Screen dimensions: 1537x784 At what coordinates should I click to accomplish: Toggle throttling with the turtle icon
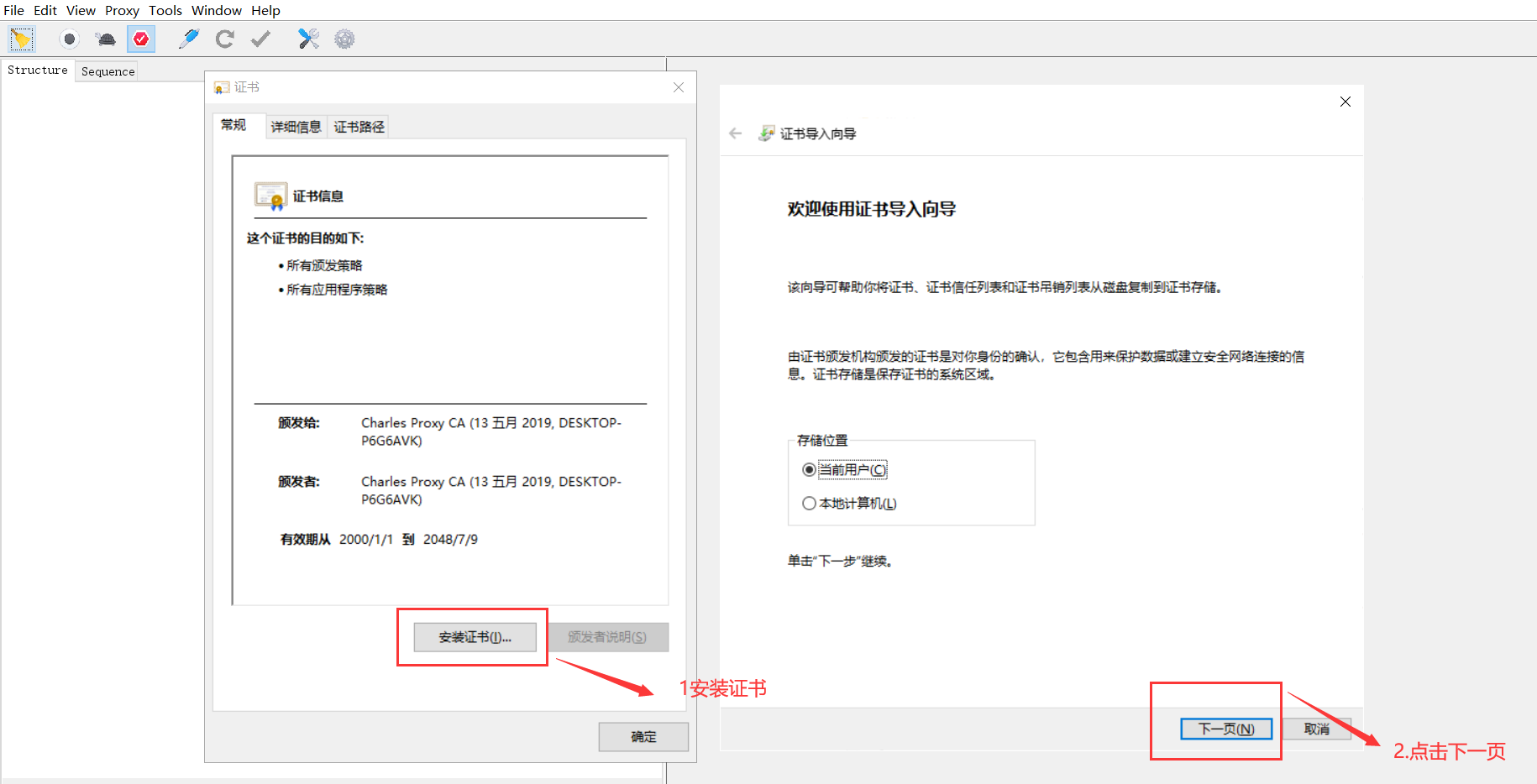106,39
